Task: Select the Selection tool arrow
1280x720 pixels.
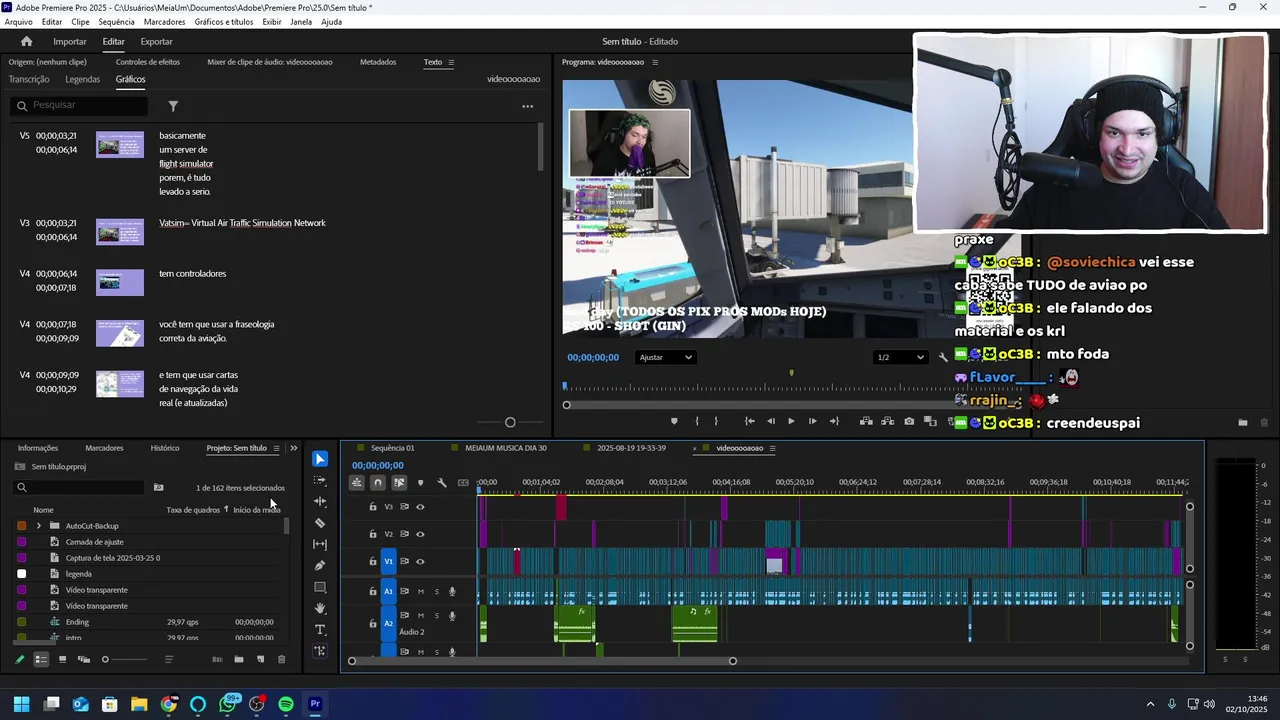Action: click(320, 459)
